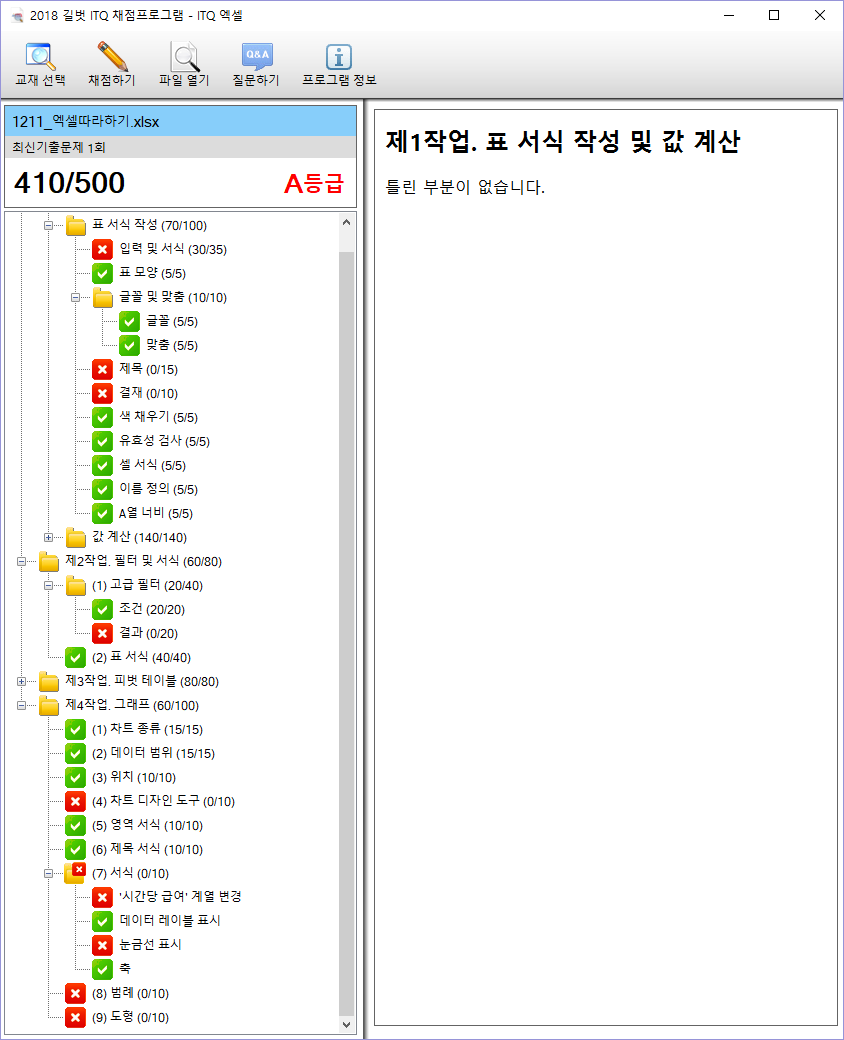The image size is (844, 1040).
Task: Click the red X icon beside 결과 (0/20)
Action: click(x=102, y=633)
